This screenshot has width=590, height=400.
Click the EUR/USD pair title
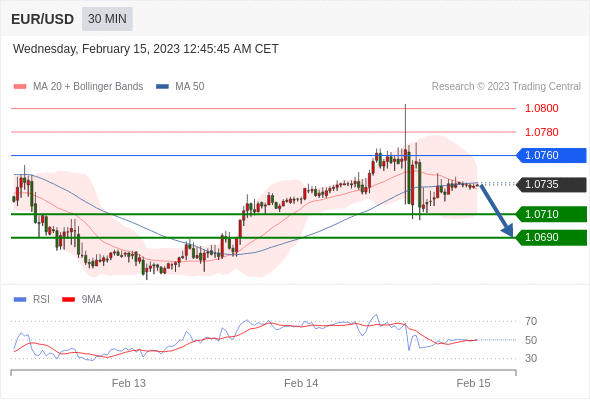click(43, 19)
